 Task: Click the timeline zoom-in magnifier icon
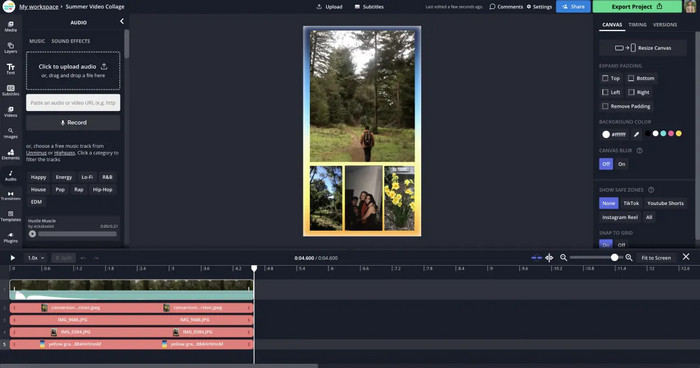coord(629,258)
